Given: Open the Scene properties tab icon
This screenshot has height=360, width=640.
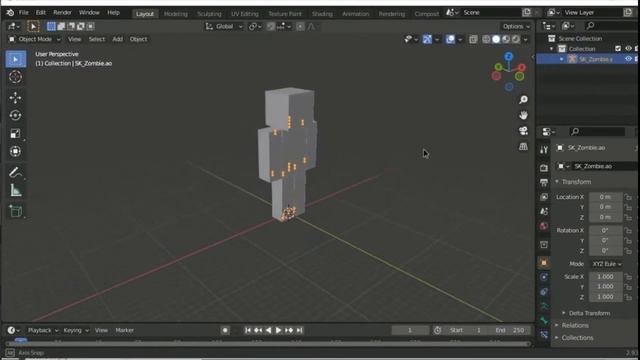Looking at the screenshot, I should pyautogui.click(x=544, y=211).
